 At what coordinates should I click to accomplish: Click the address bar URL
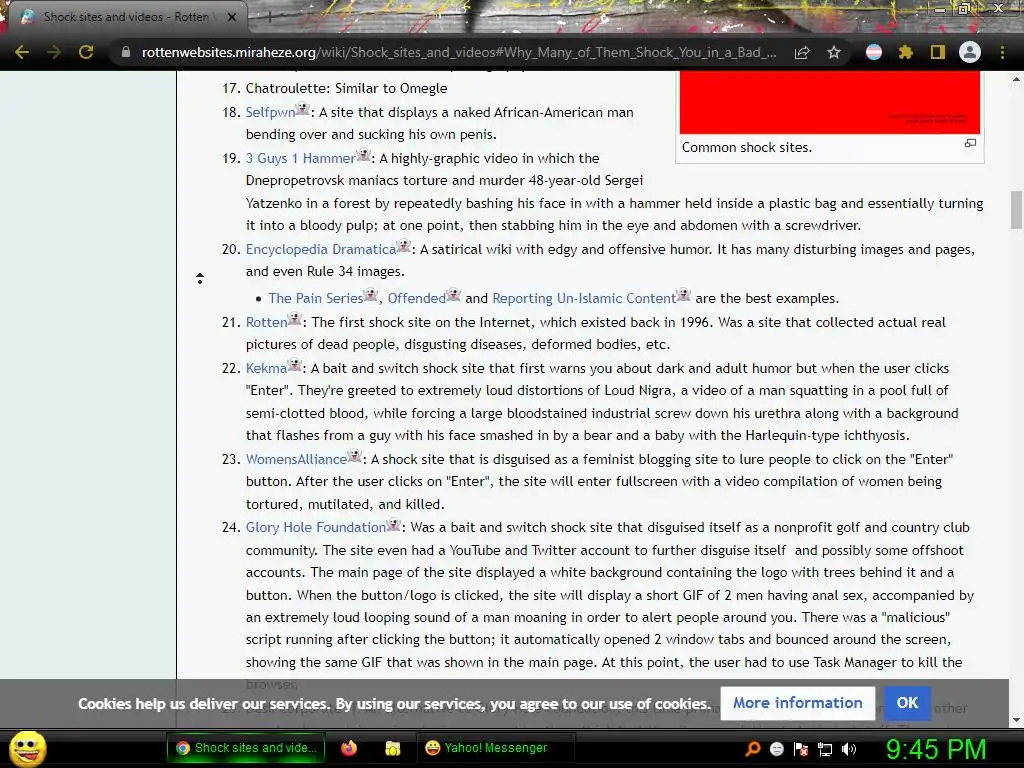pyautogui.click(x=459, y=52)
